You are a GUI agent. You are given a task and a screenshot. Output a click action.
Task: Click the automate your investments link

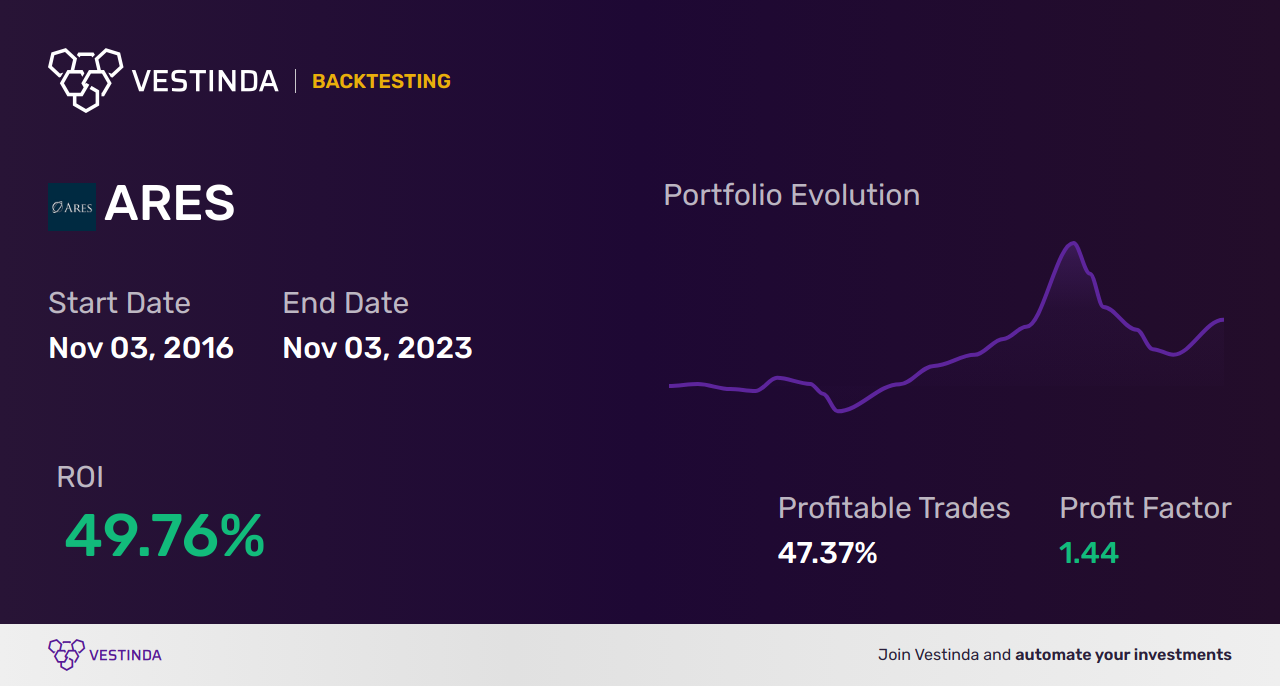pyautogui.click(x=1123, y=655)
